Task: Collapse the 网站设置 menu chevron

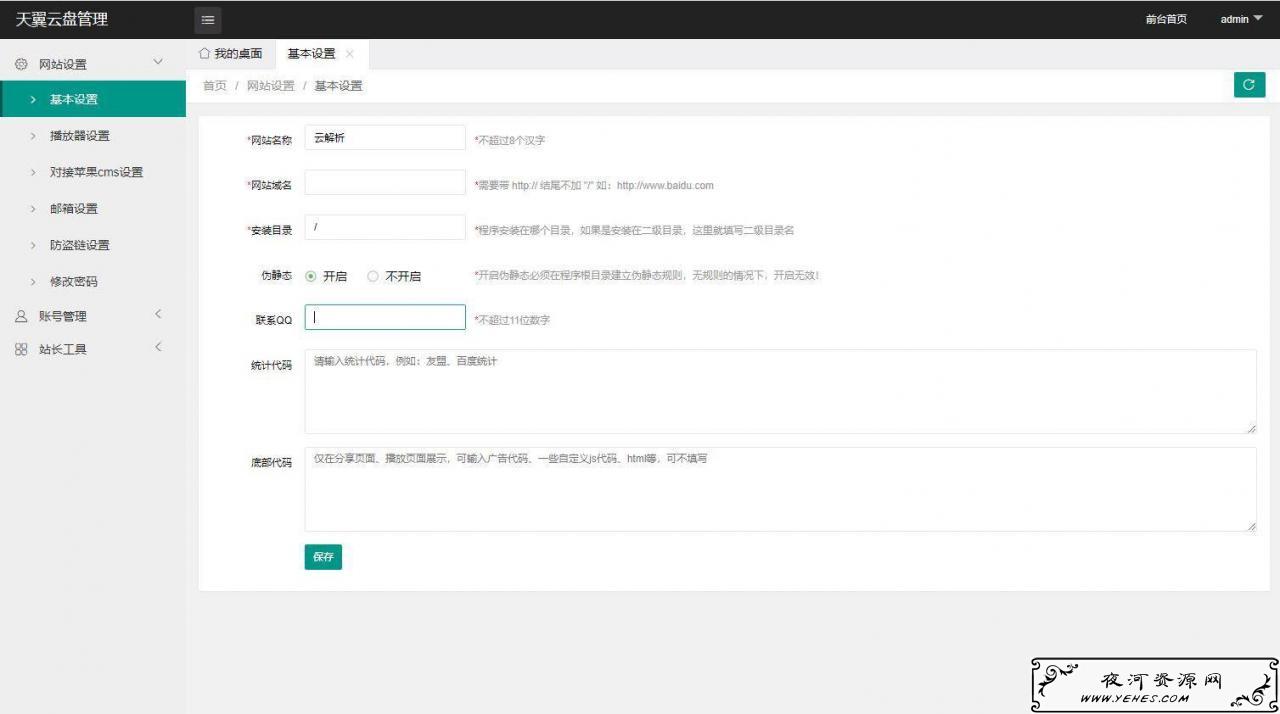Action: (158, 63)
